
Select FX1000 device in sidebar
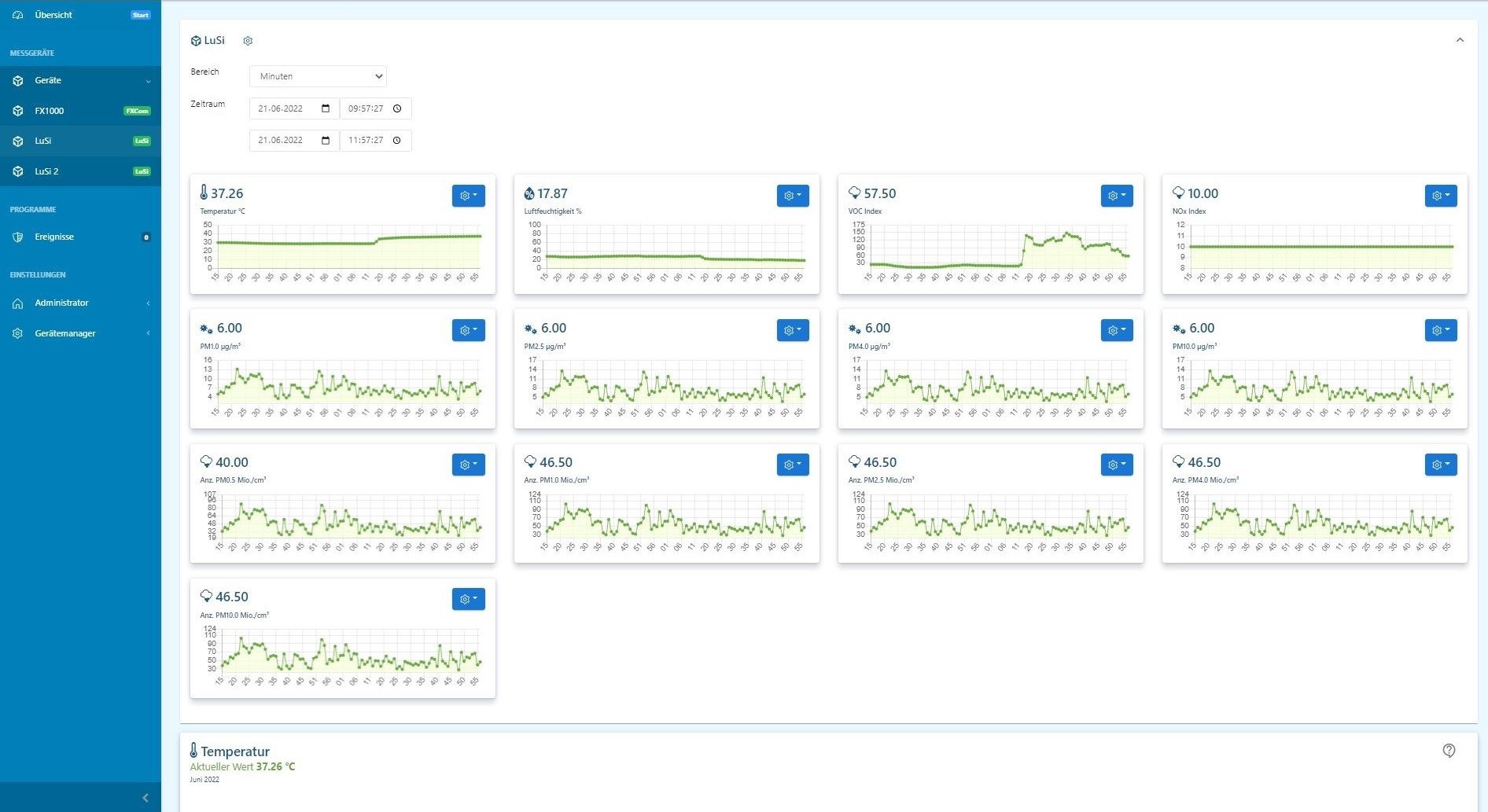(x=80, y=111)
